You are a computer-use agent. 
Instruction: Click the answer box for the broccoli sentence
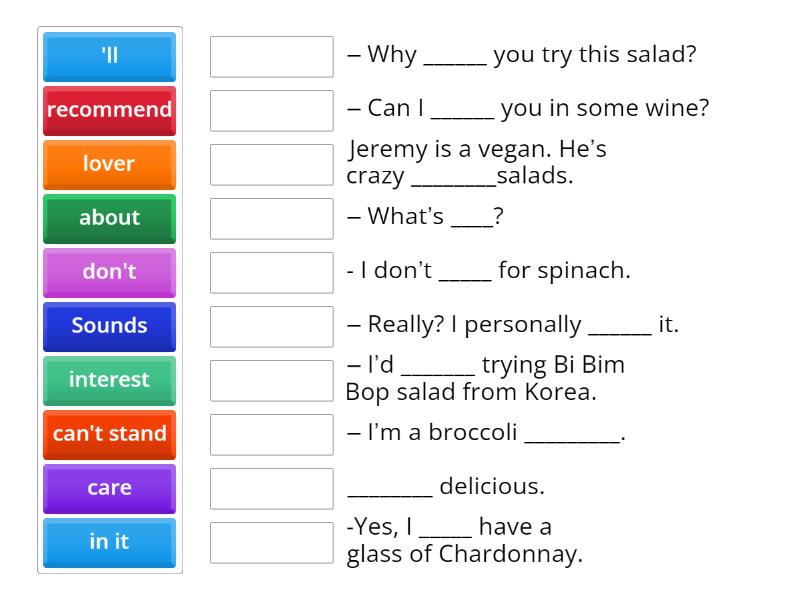(x=271, y=435)
